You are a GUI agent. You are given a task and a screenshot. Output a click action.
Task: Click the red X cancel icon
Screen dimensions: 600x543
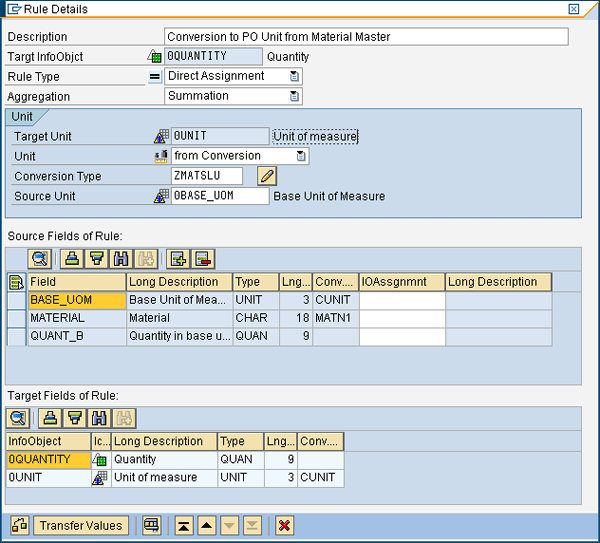(x=284, y=525)
